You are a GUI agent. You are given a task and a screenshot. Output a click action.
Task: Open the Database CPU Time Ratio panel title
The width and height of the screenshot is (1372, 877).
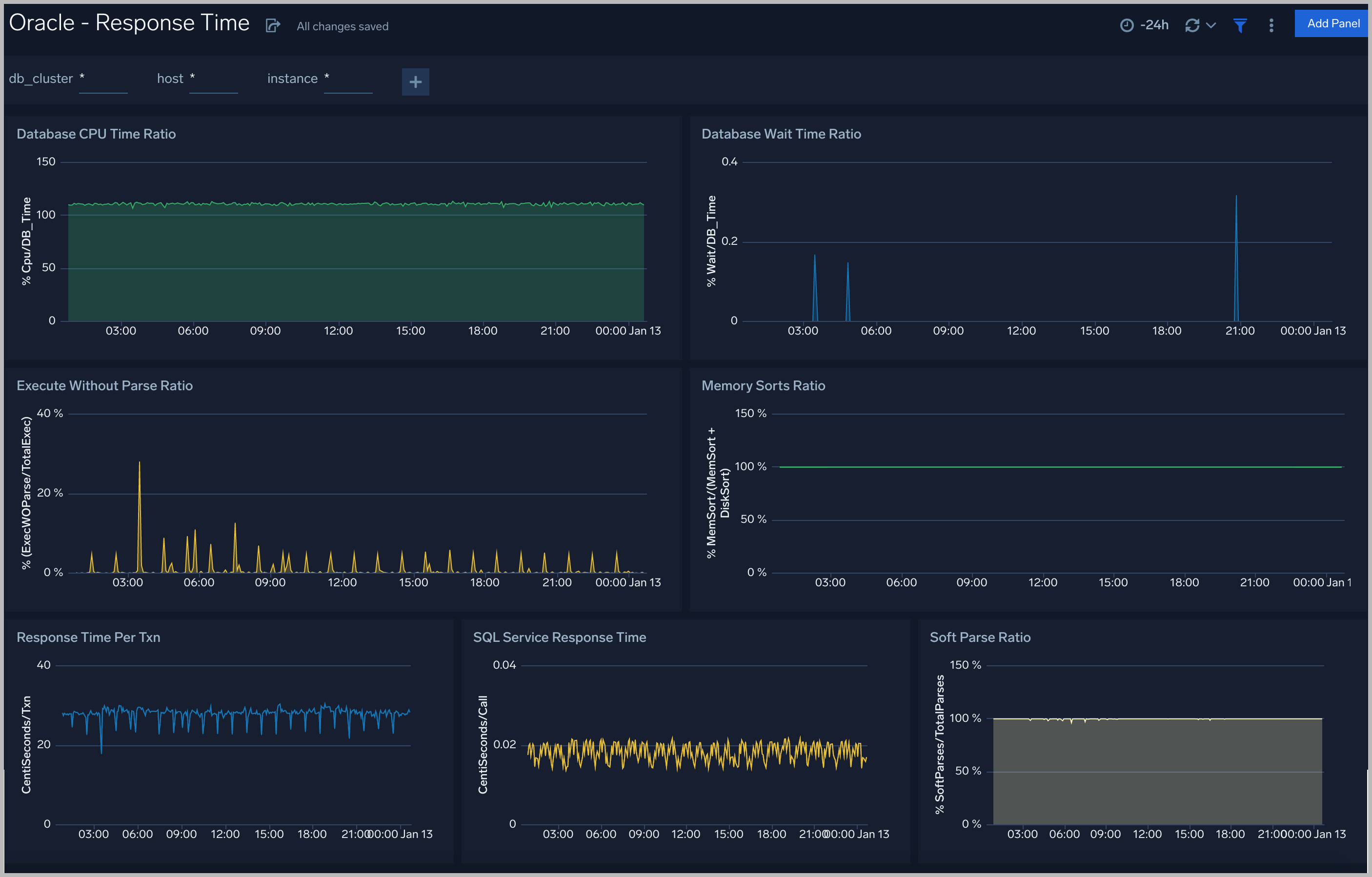[96, 134]
